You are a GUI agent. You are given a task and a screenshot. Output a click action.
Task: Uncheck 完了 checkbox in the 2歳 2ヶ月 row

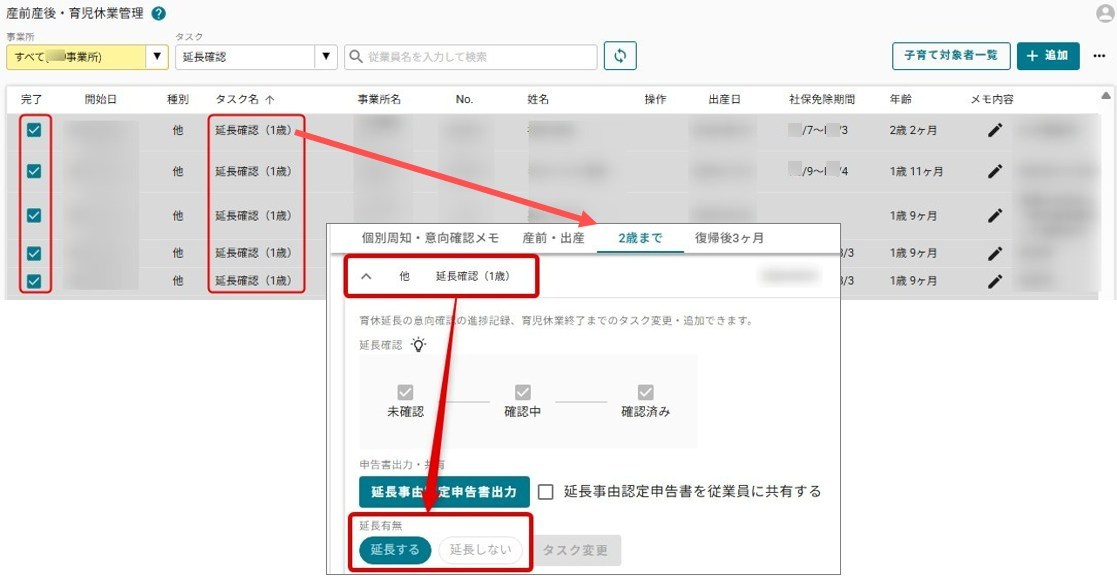pyautogui.click(x=33, y=130)
